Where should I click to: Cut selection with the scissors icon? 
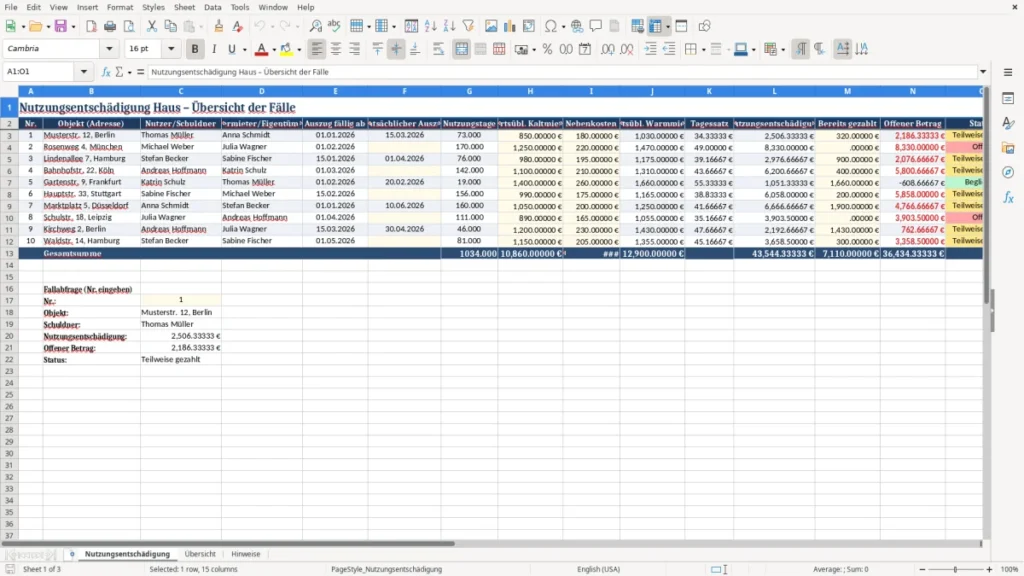coord(152,26)
